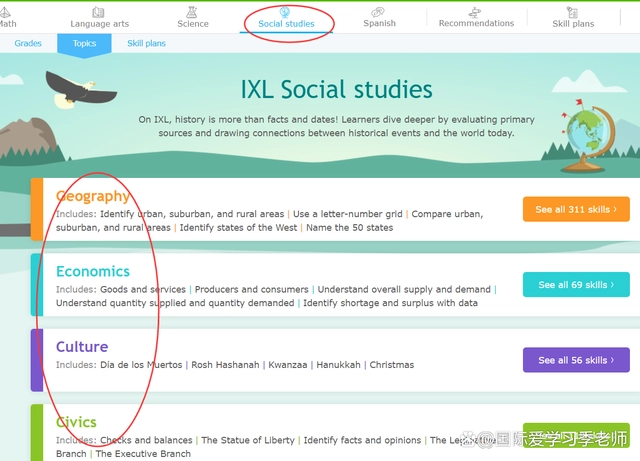Screen dimensions: 640x461
Task: Open 'Use a letter-number grid' skill
Action: (x=347, y=214)
